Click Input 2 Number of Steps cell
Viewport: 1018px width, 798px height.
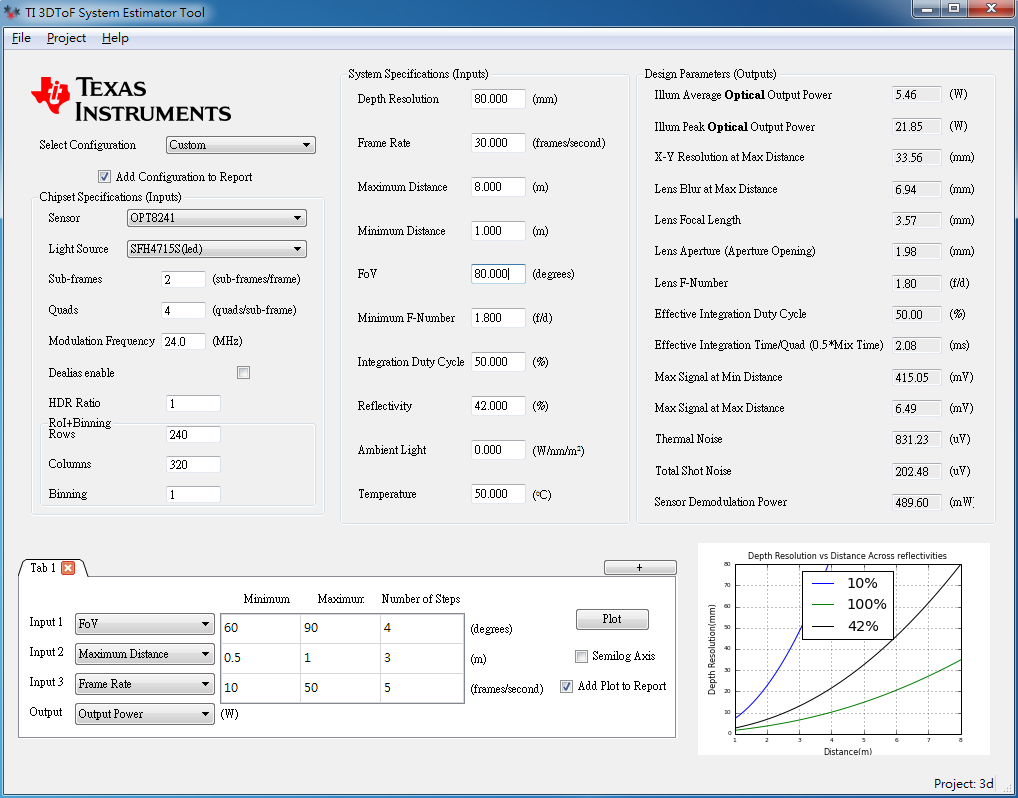tap(422, 658)
